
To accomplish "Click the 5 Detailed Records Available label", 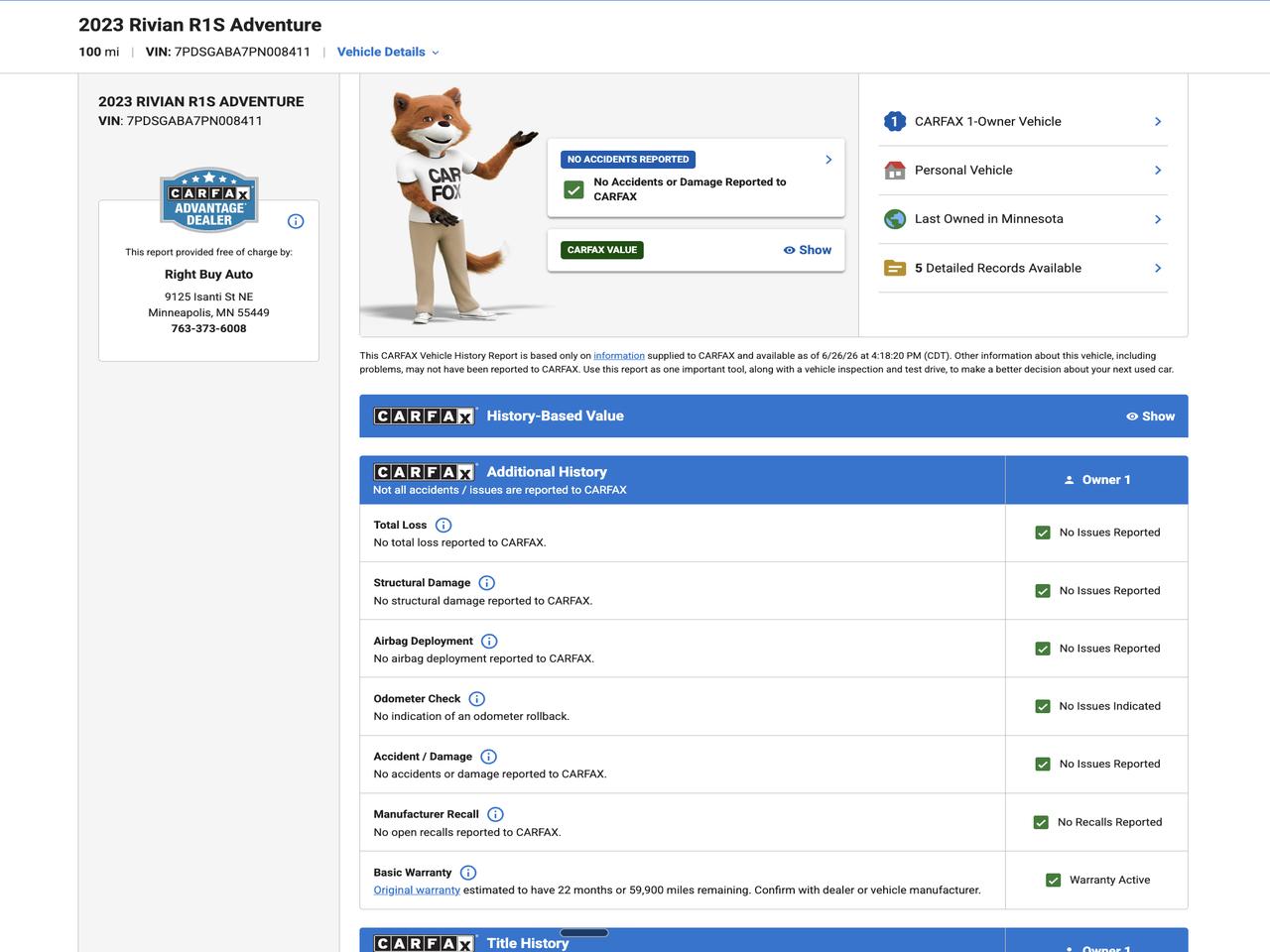I will click(998, 268).
